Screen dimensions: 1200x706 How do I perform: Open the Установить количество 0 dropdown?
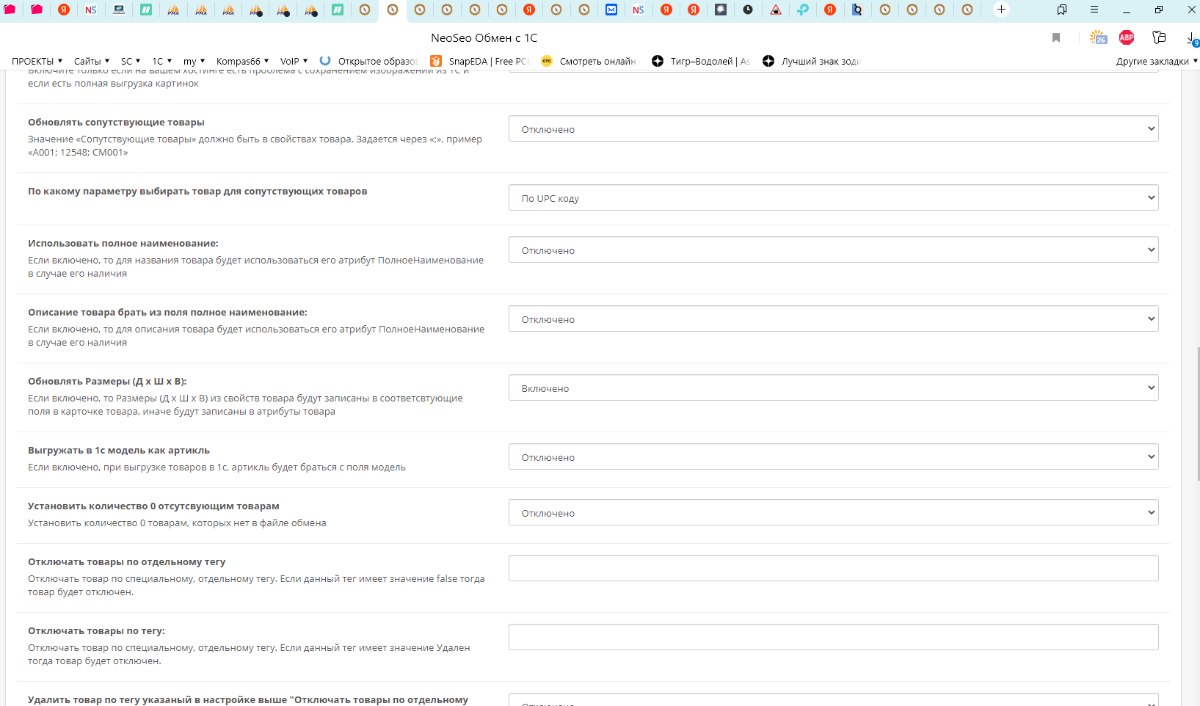pos(833,513)
